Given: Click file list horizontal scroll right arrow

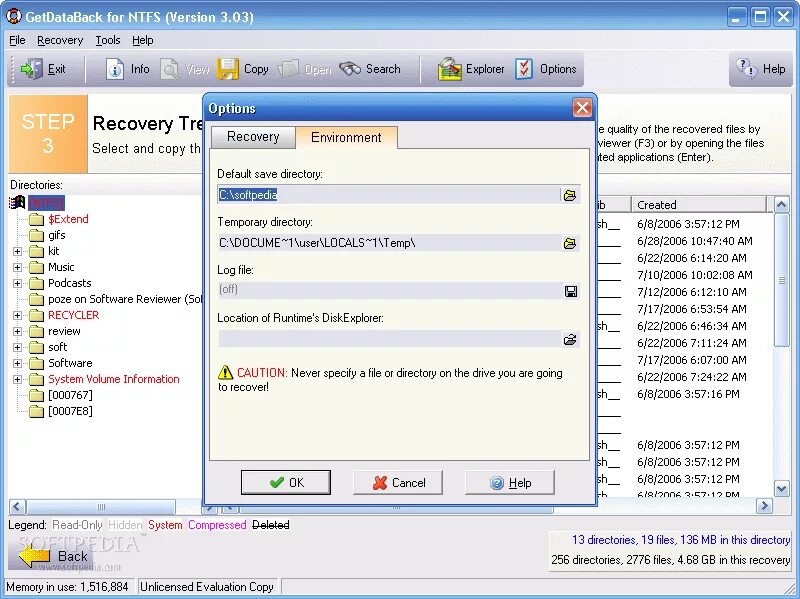Looking at the screenshot, I should [764, 506].
